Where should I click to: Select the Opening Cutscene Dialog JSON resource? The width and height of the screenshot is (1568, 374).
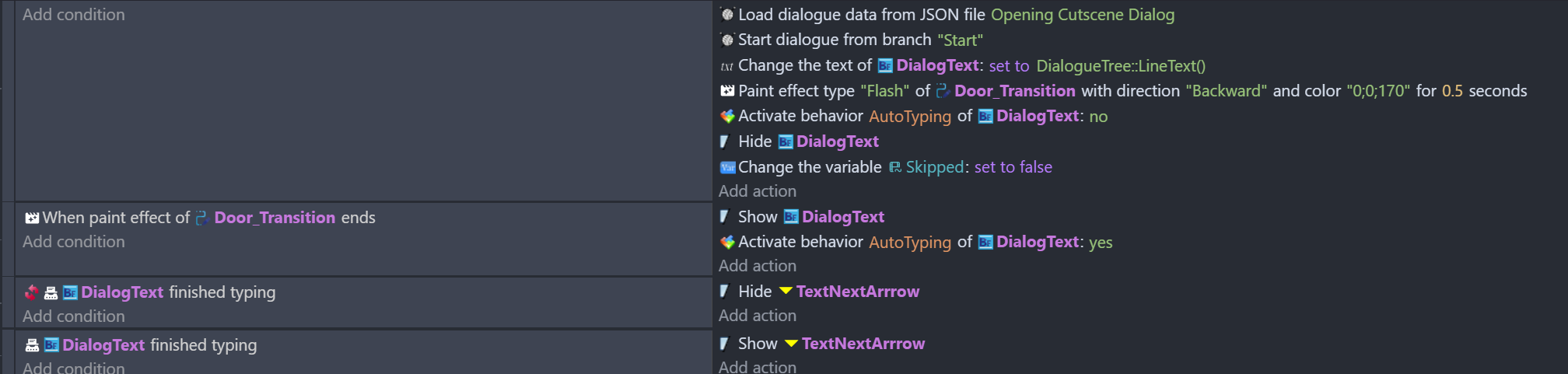[x=1082, y=15]
